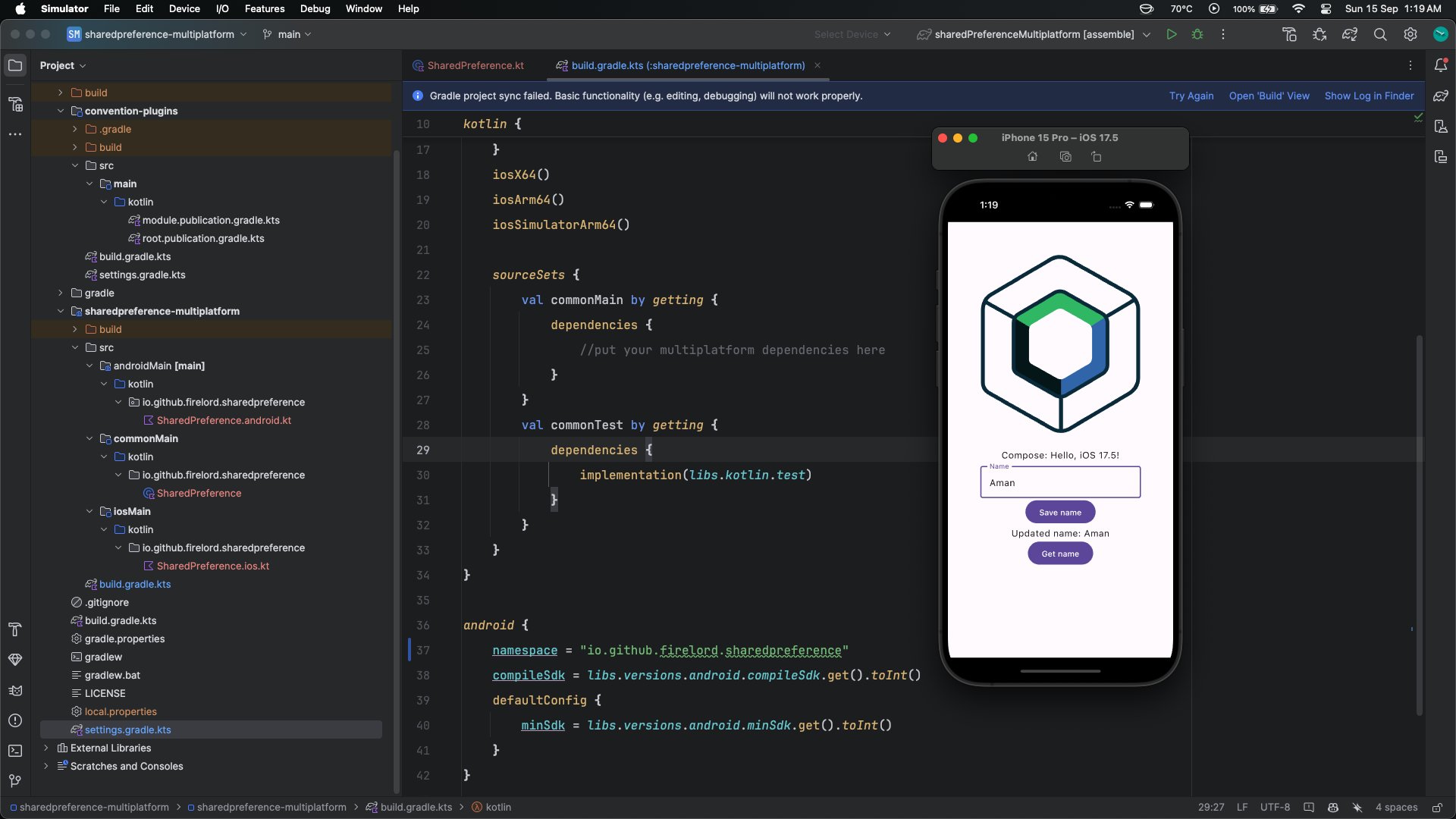
Task: Open the Gradle tool window elephant icon
Action: (x=1442, y=96)
